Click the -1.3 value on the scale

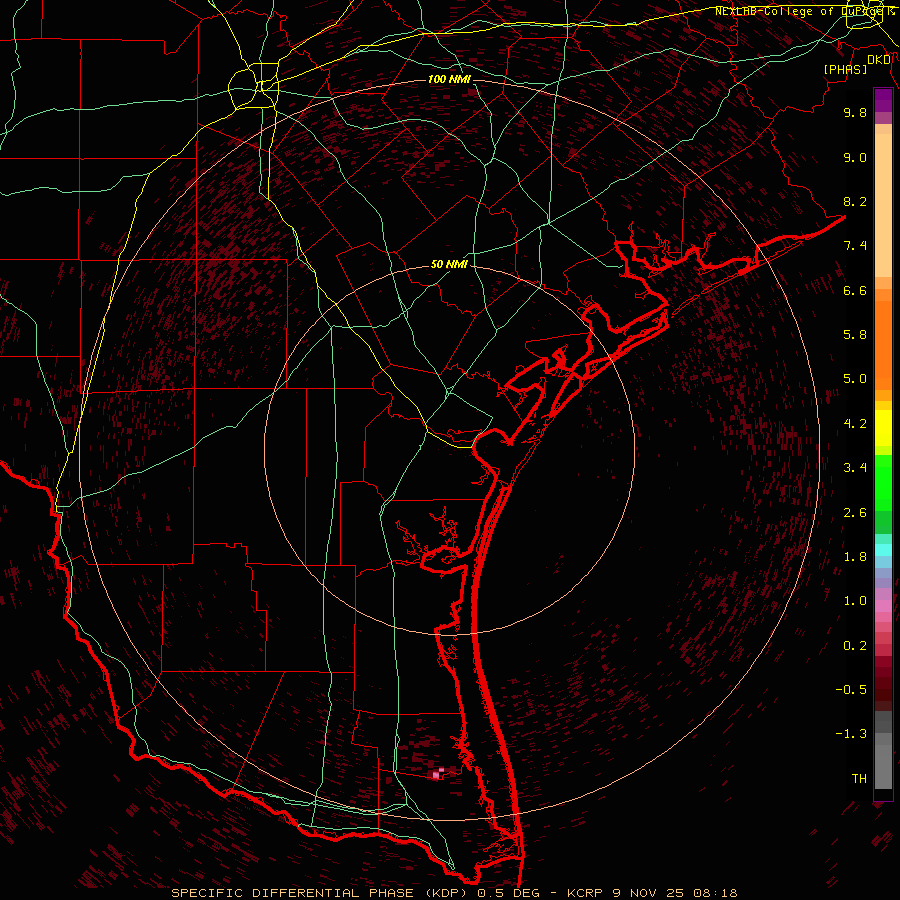point(851,734)
